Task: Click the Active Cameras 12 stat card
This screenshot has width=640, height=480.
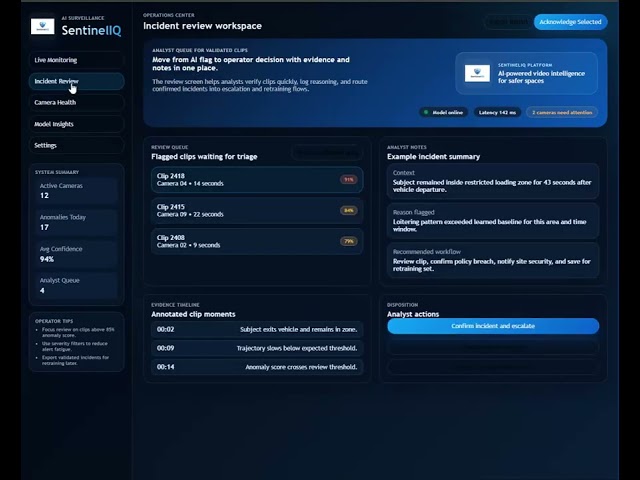Action: (76, 191)
